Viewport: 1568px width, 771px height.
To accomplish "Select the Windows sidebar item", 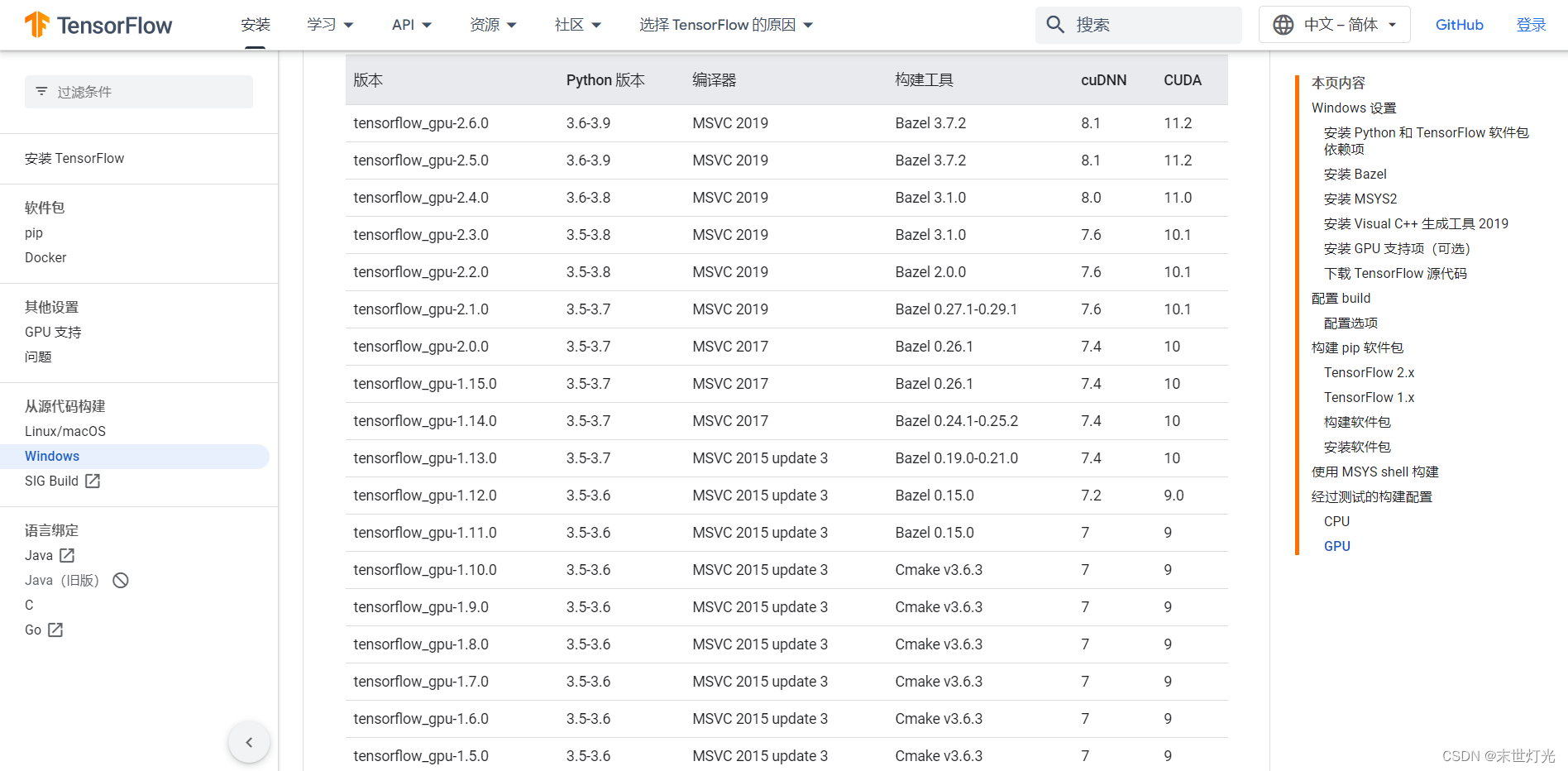I will click(135, 456).
